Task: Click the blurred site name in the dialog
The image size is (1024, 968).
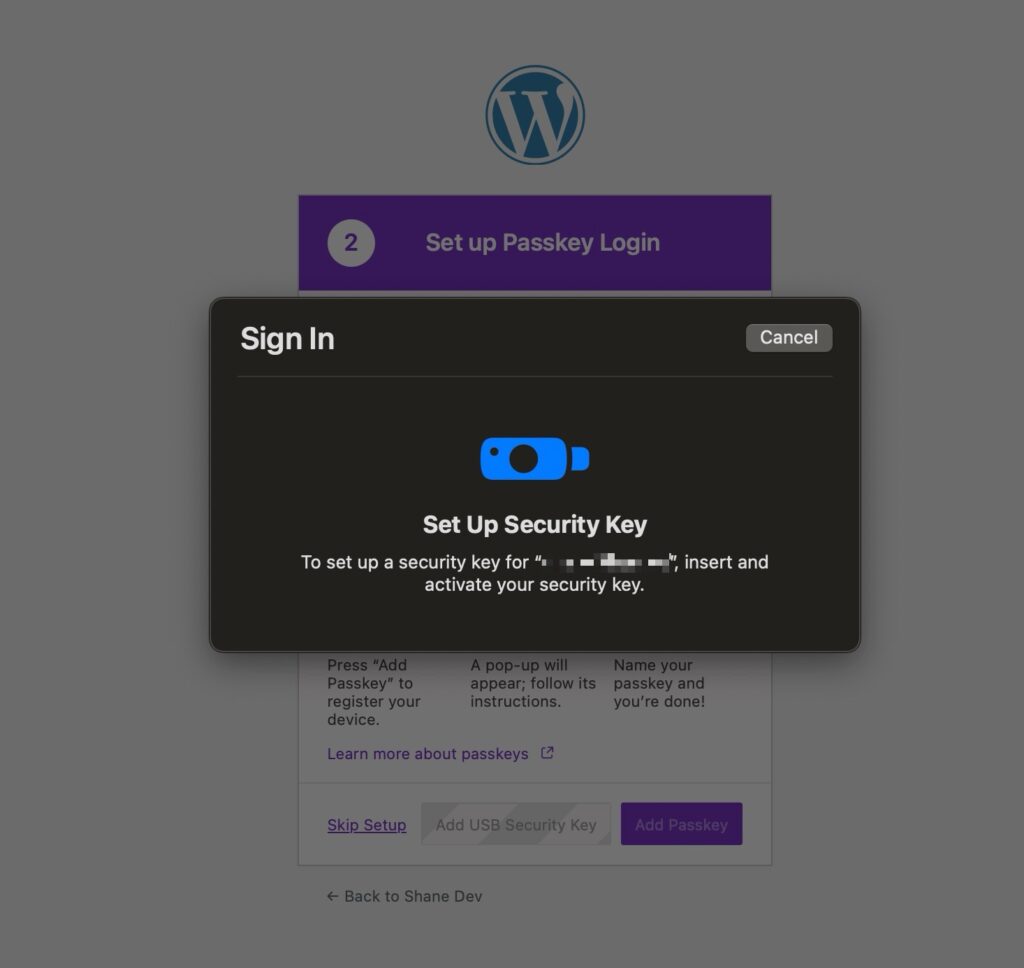Action: 606,562
